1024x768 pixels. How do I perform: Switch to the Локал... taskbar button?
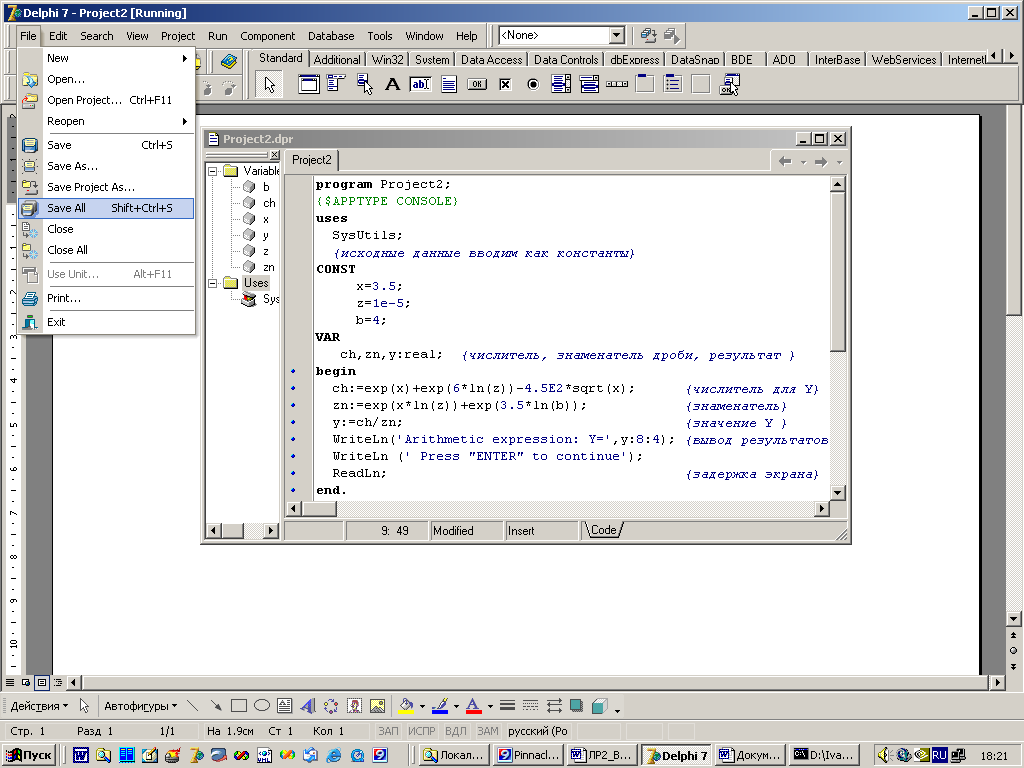point(454,756)
